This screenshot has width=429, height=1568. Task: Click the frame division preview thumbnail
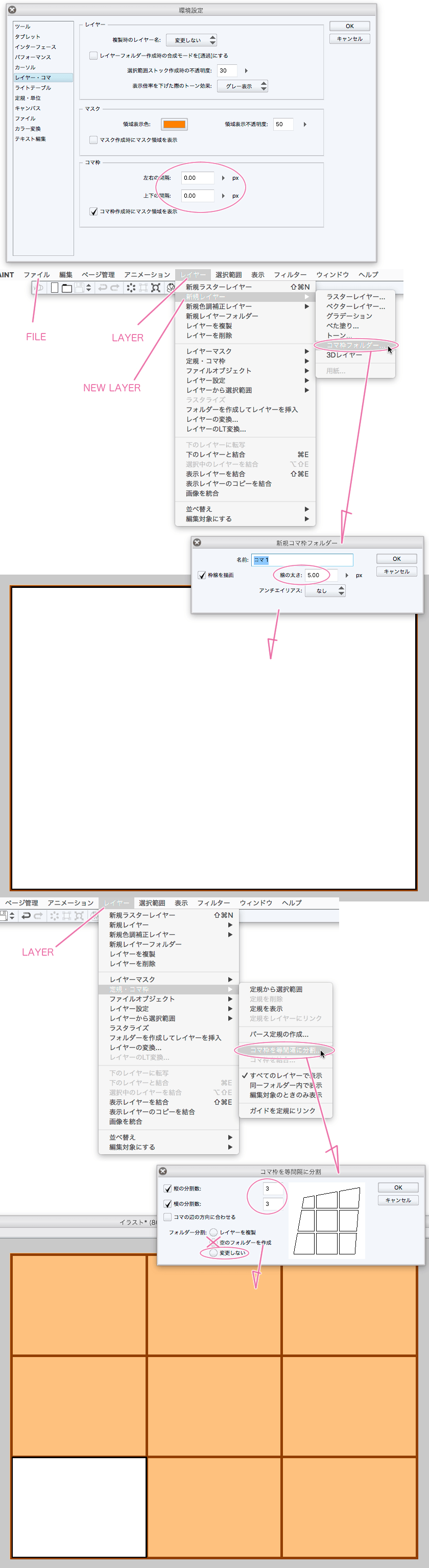click(x=327, y=1220)
